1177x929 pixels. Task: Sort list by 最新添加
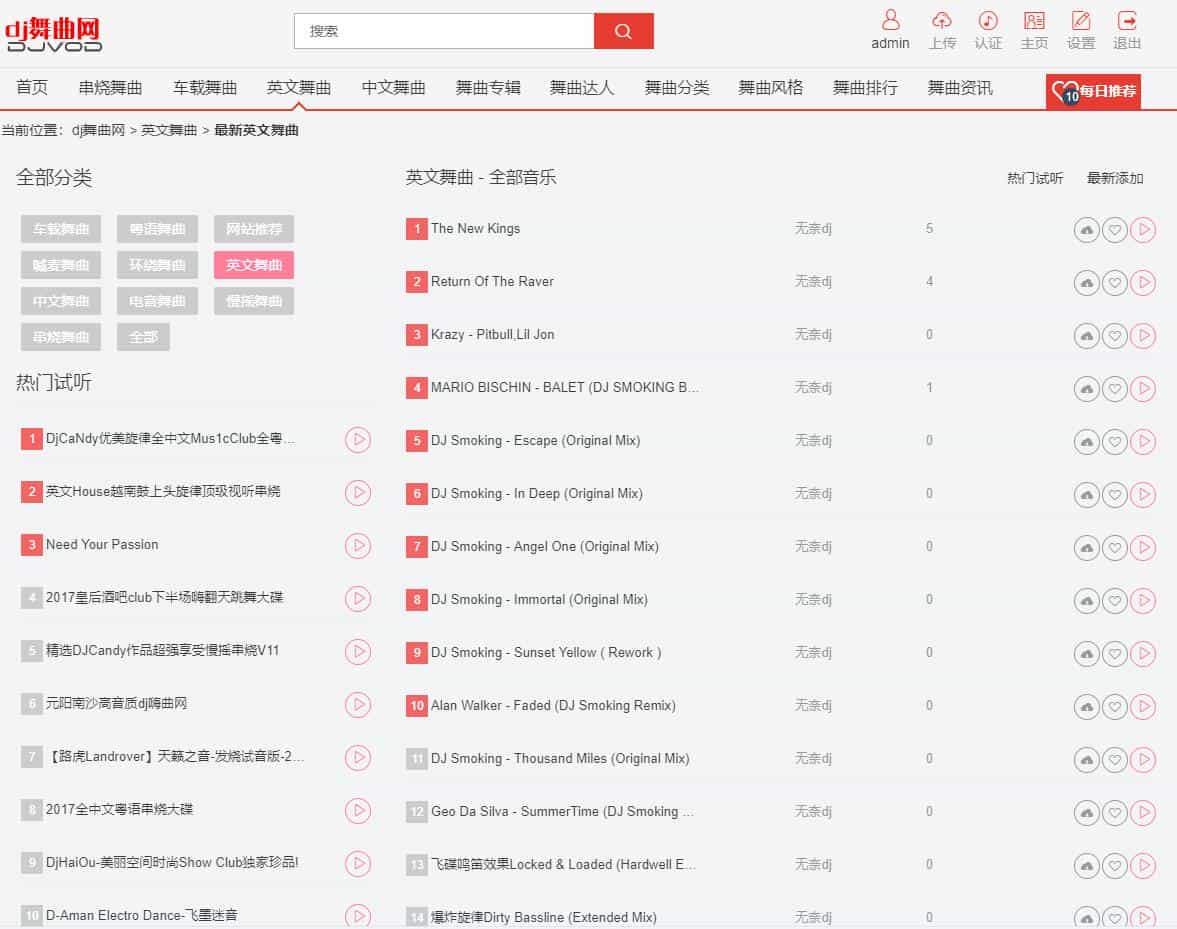(x=1114, y=178)
